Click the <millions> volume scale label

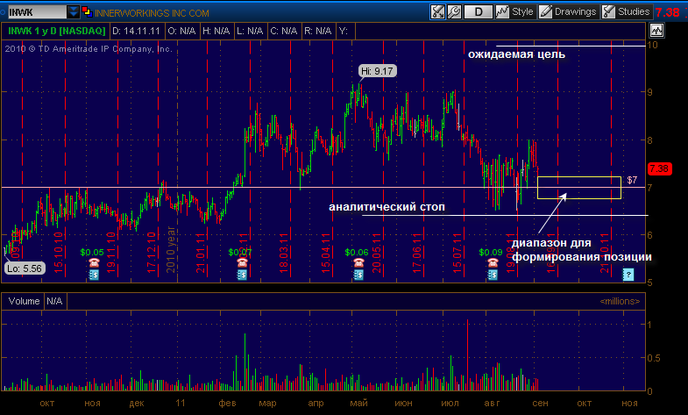[x=620, y=301]
